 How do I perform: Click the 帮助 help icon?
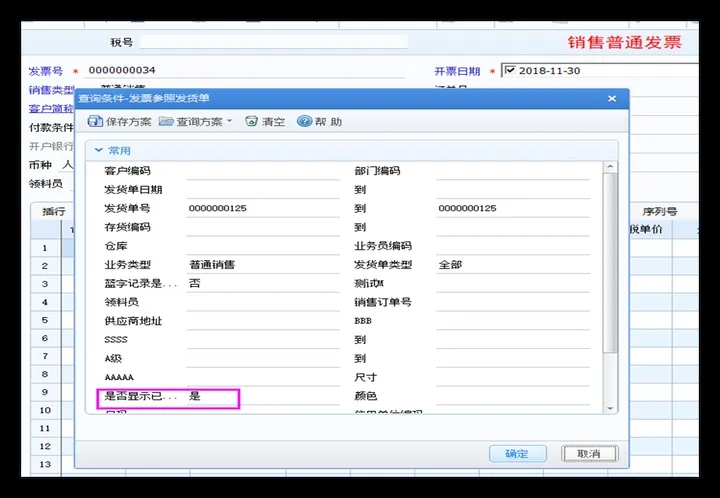304,121
